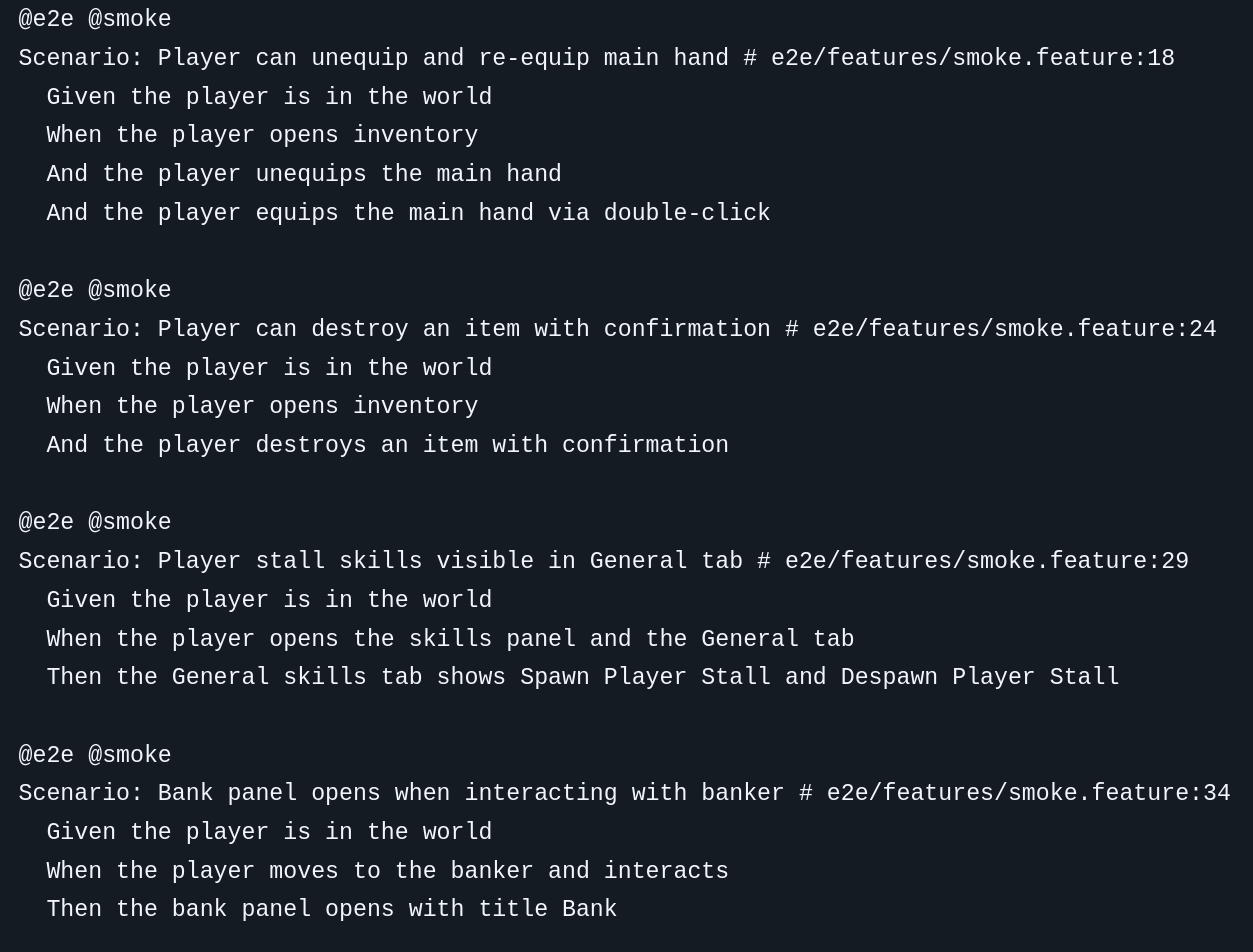The width and height of the screenshot is (1253, 952).
Task: Click the 'opens the skills panel' When step
Action: (x=450, y=639)
